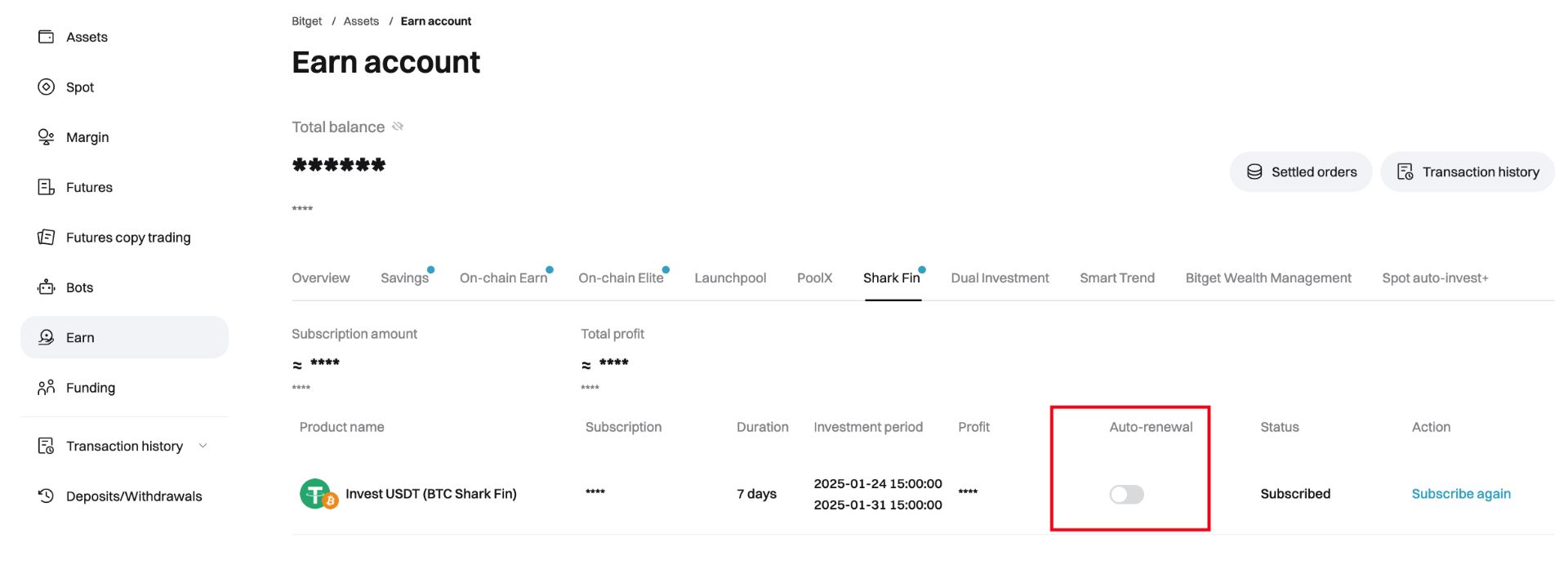Click the USDT BTC Shark Fin product icon
1568x578 pixels.
coord(318,494)
